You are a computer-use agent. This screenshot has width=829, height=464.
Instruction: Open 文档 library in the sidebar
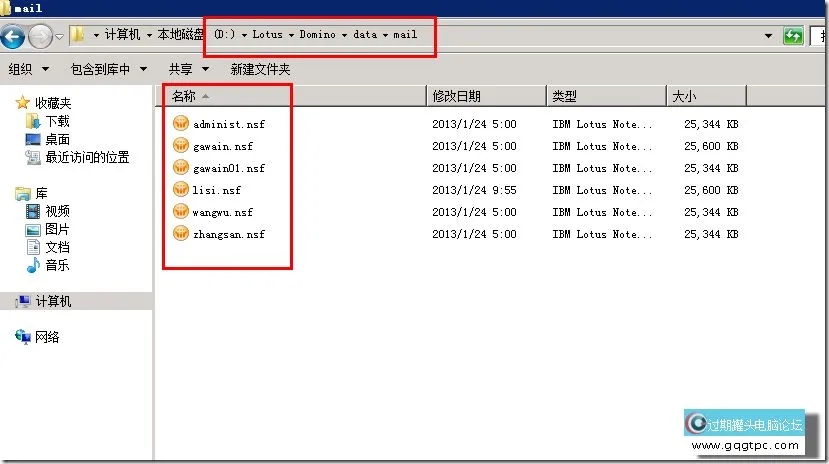pyautogui.click(x=57, y=247)
